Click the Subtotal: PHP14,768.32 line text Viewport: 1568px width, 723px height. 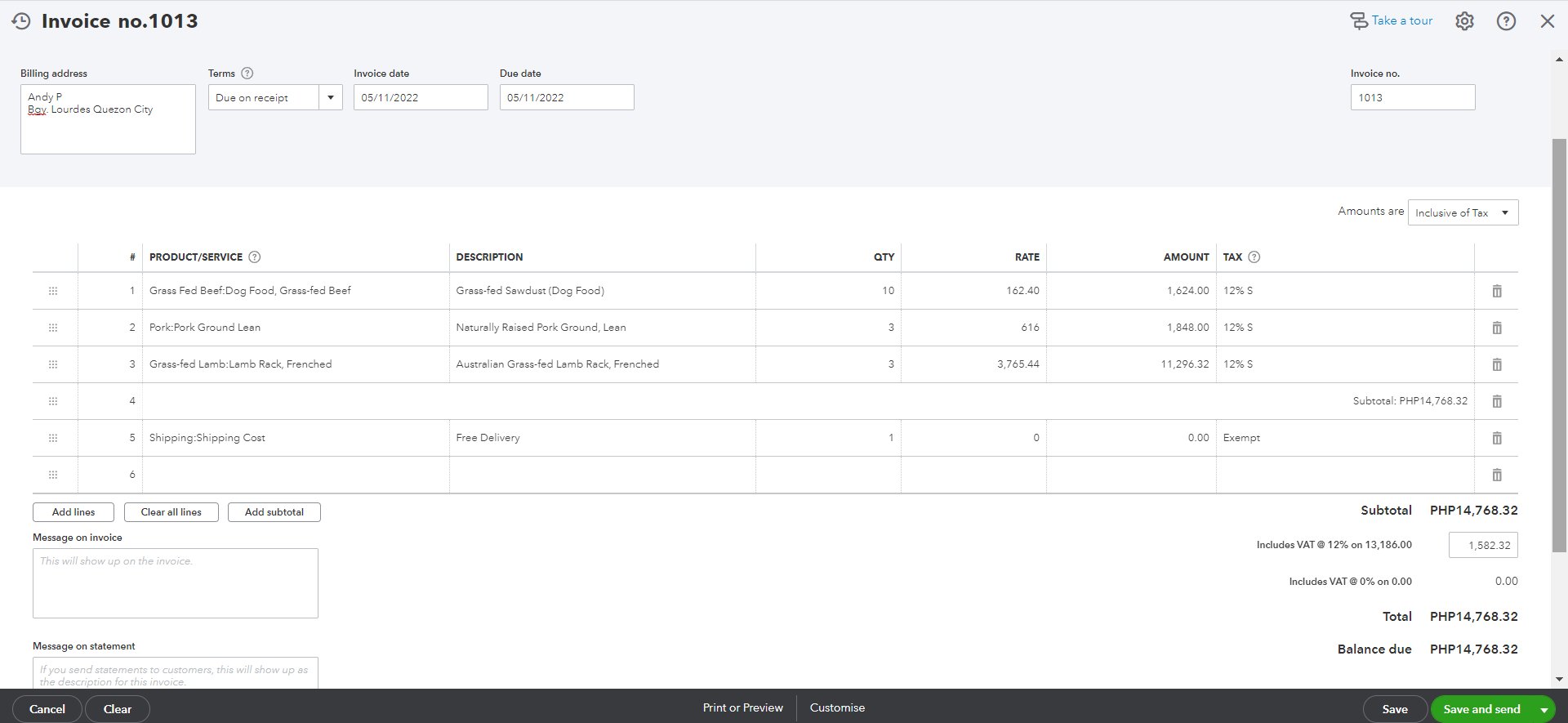tap(1410, 401)
